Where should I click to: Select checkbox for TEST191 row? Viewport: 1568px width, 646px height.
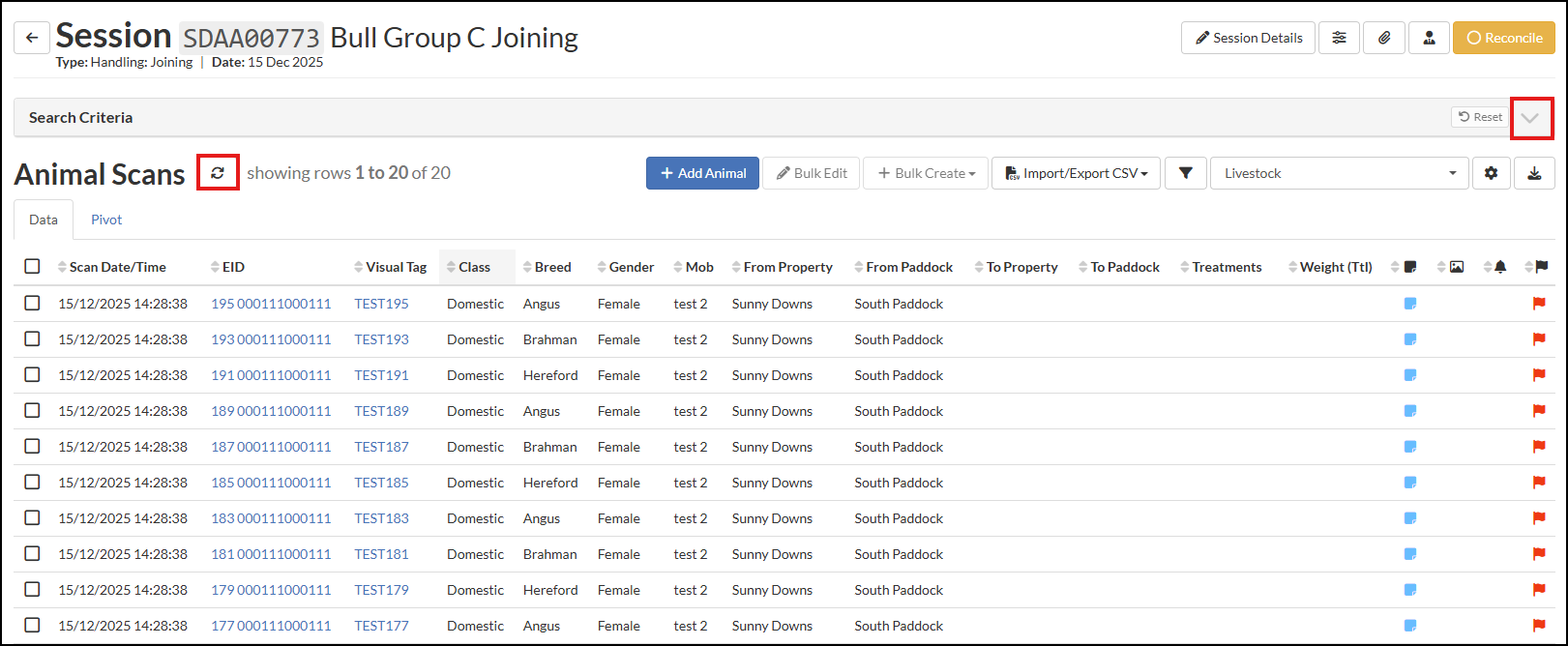coord(32,375)
